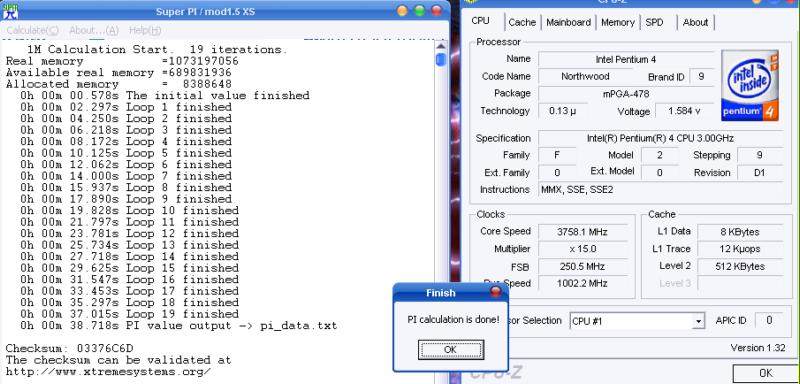The height and width of the screenshot is (384, 800).
Task: Open the Calculate menu in Super PI
Action: (33, 31)
